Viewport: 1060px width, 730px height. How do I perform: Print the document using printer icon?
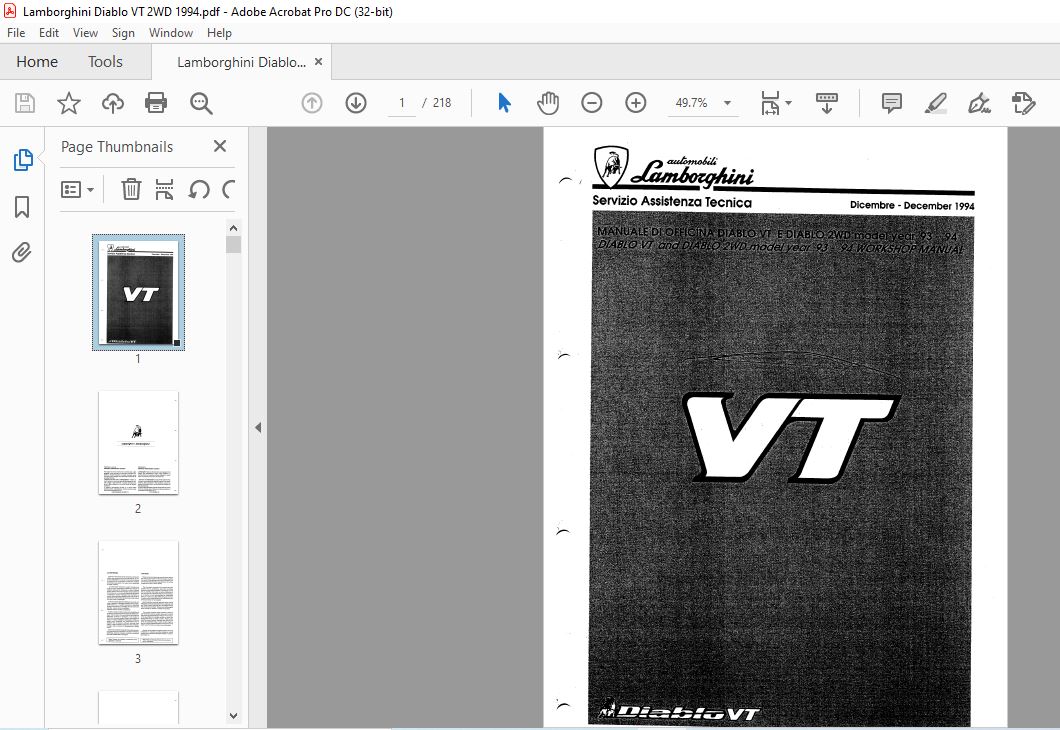click(x=156, y=103)
